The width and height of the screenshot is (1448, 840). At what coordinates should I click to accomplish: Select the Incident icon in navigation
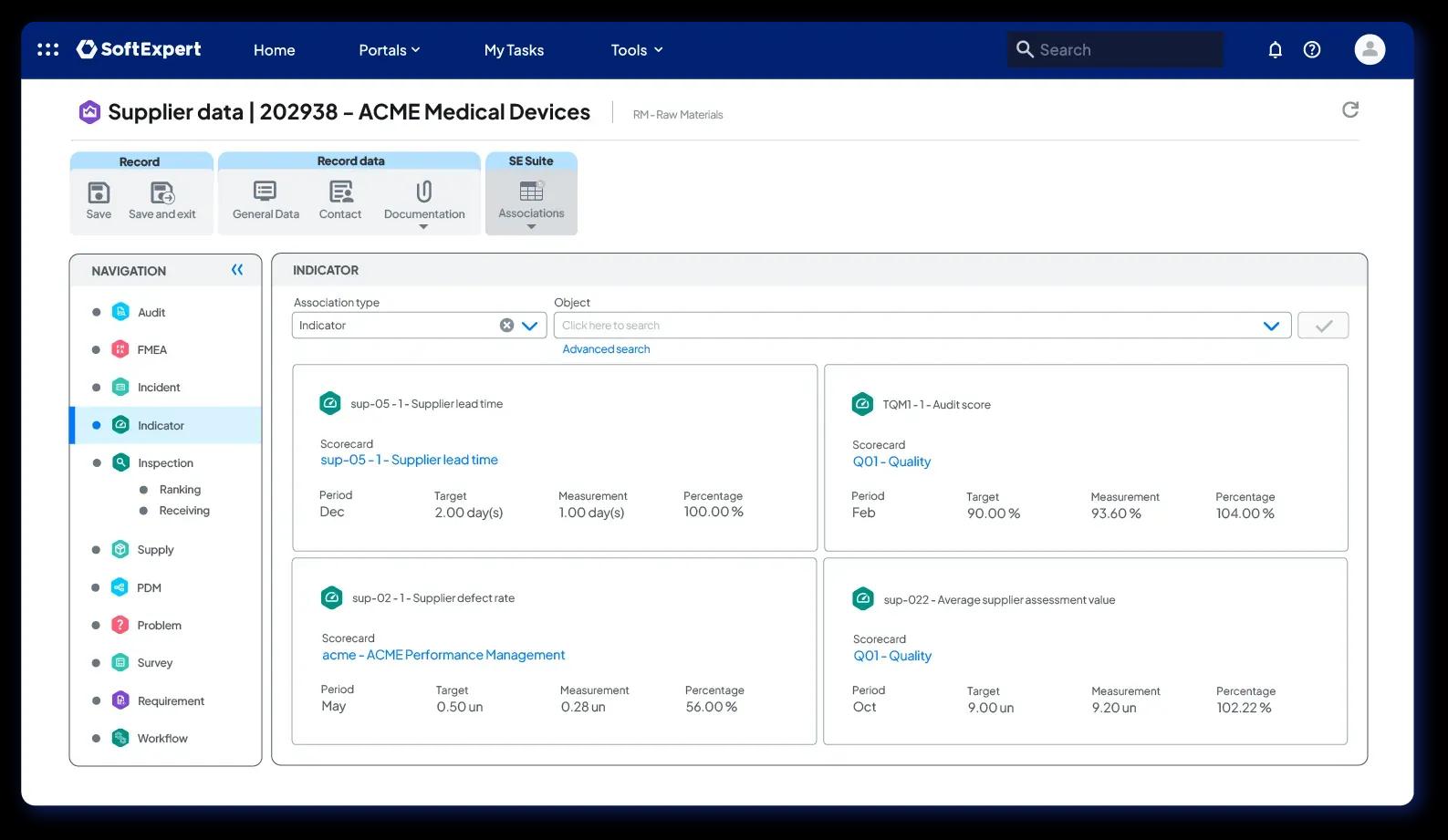pos(120,387)
